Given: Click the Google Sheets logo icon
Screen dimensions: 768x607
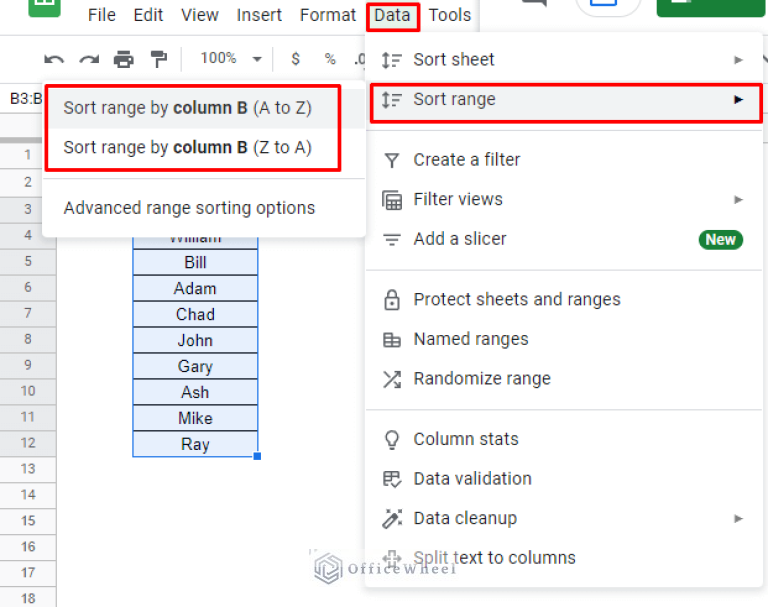Looking at the screenshot, I should 44,8.
